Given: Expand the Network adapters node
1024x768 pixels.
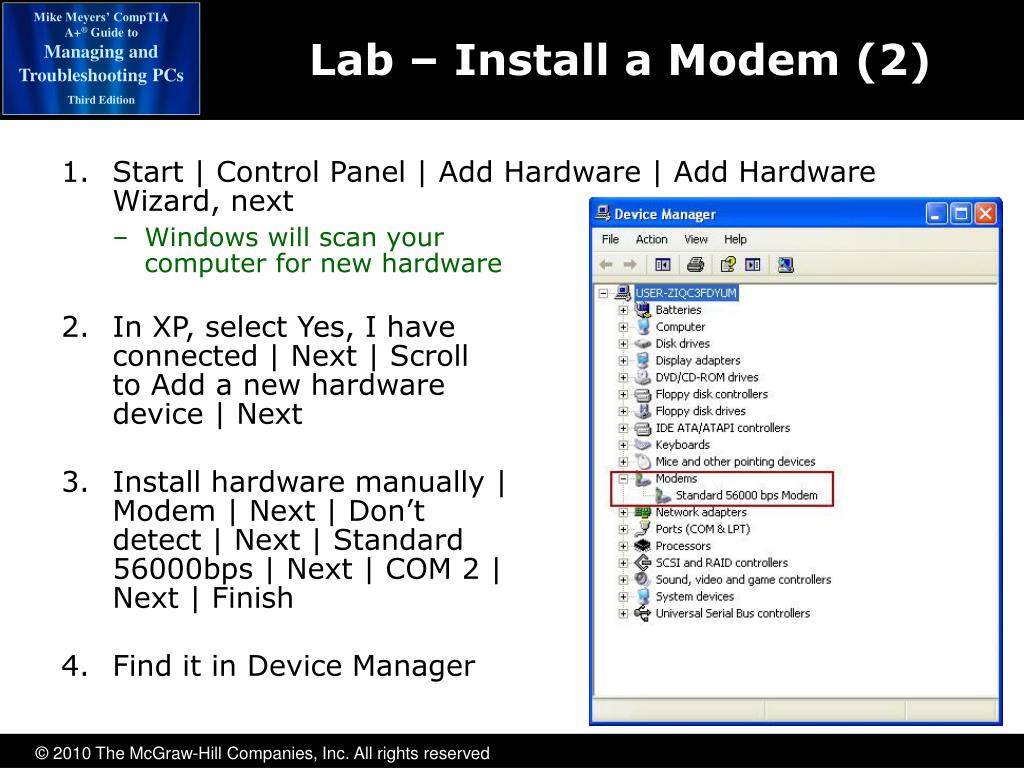Looking at the screenshot, I should (x=623, y=513).
